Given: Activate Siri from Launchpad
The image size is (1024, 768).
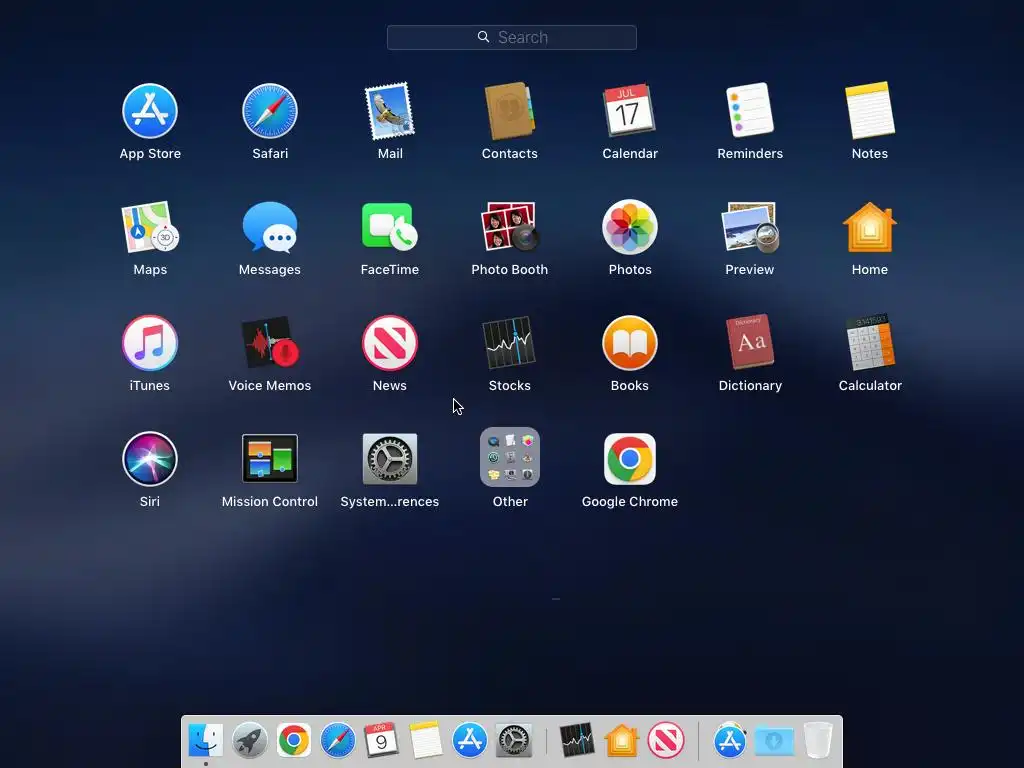Looking at the screenshot, I should (150, 458).
